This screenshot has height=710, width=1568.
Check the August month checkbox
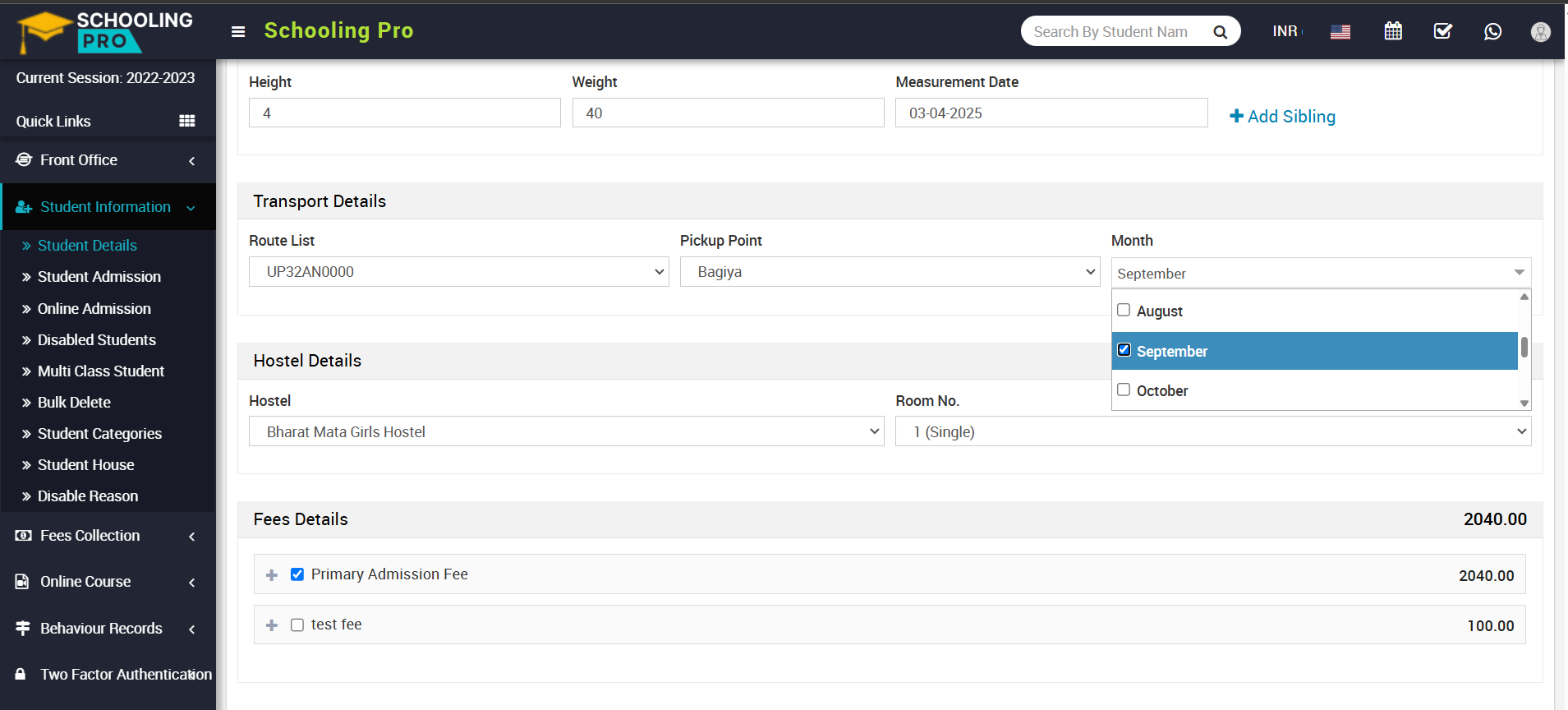(x=1124, y=310)
